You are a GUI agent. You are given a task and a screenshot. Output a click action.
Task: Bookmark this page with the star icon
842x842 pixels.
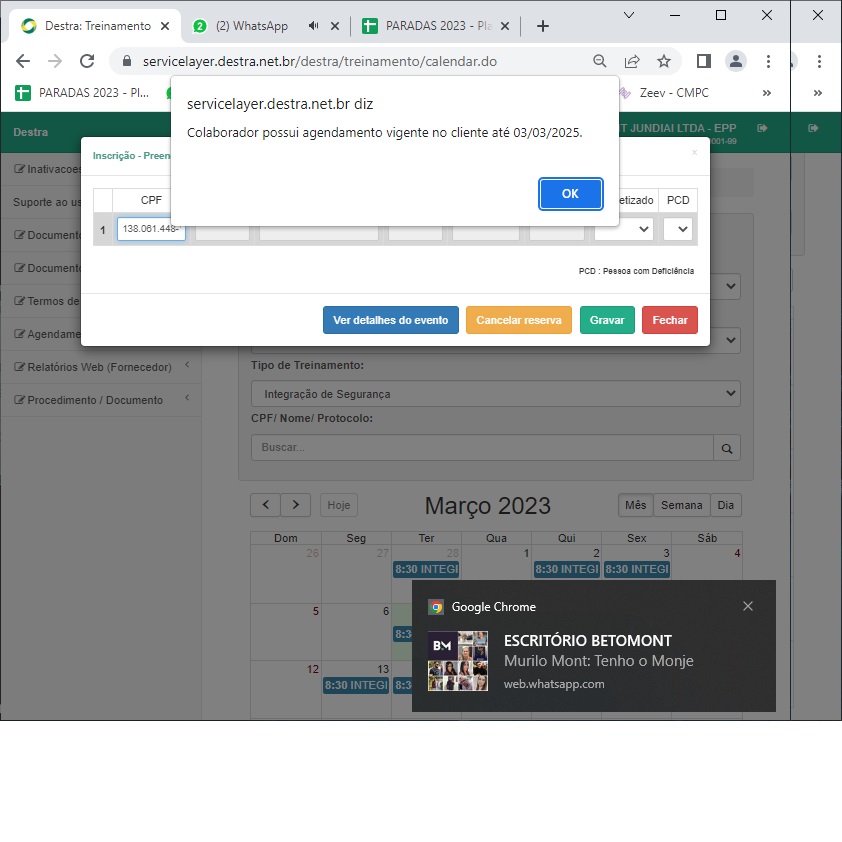pos(664,61)
